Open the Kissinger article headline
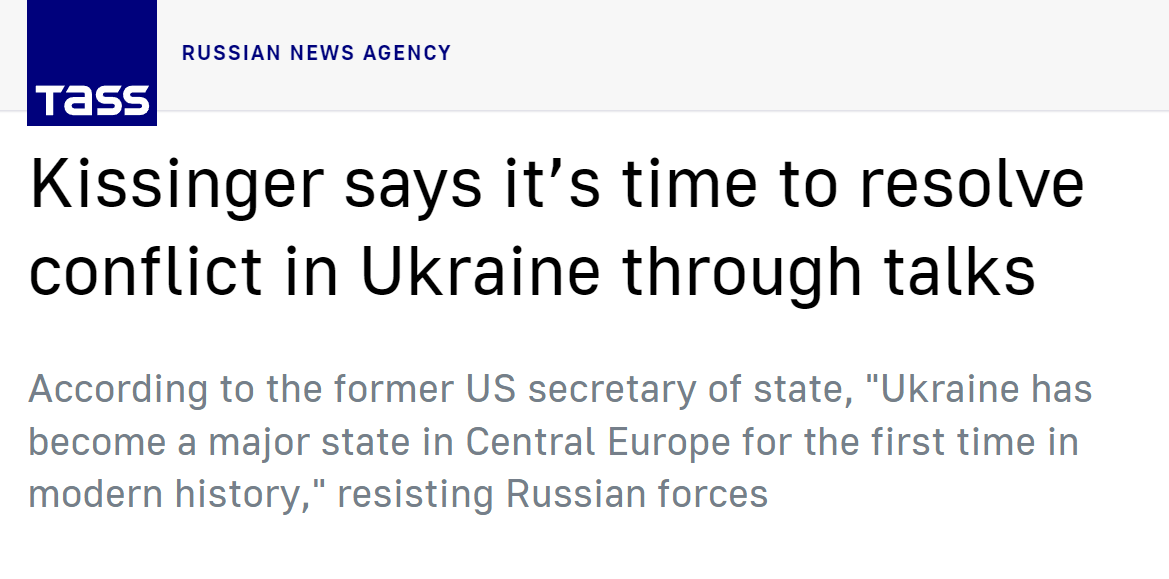The height and width of the screenshot is (579, 1169). [556, 228]
